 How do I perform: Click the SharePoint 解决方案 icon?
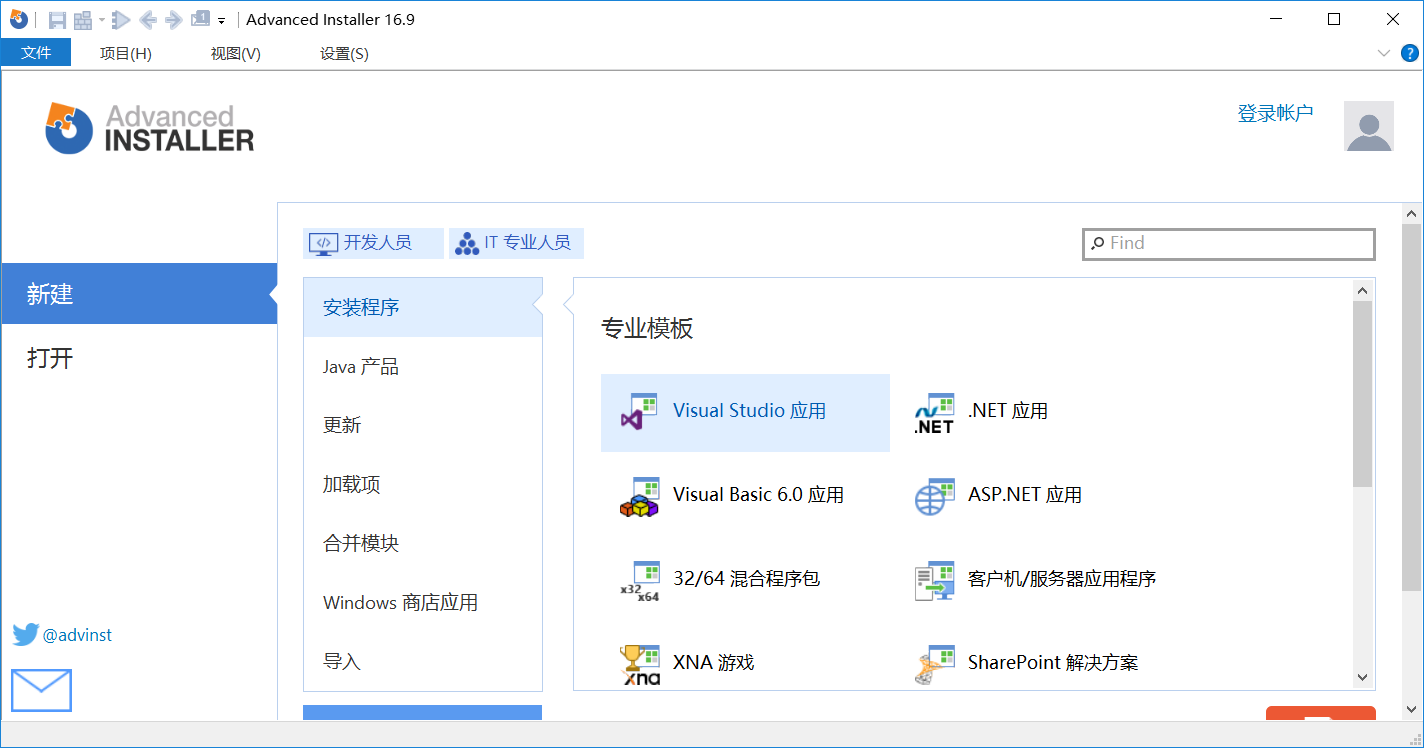[934, 664]
